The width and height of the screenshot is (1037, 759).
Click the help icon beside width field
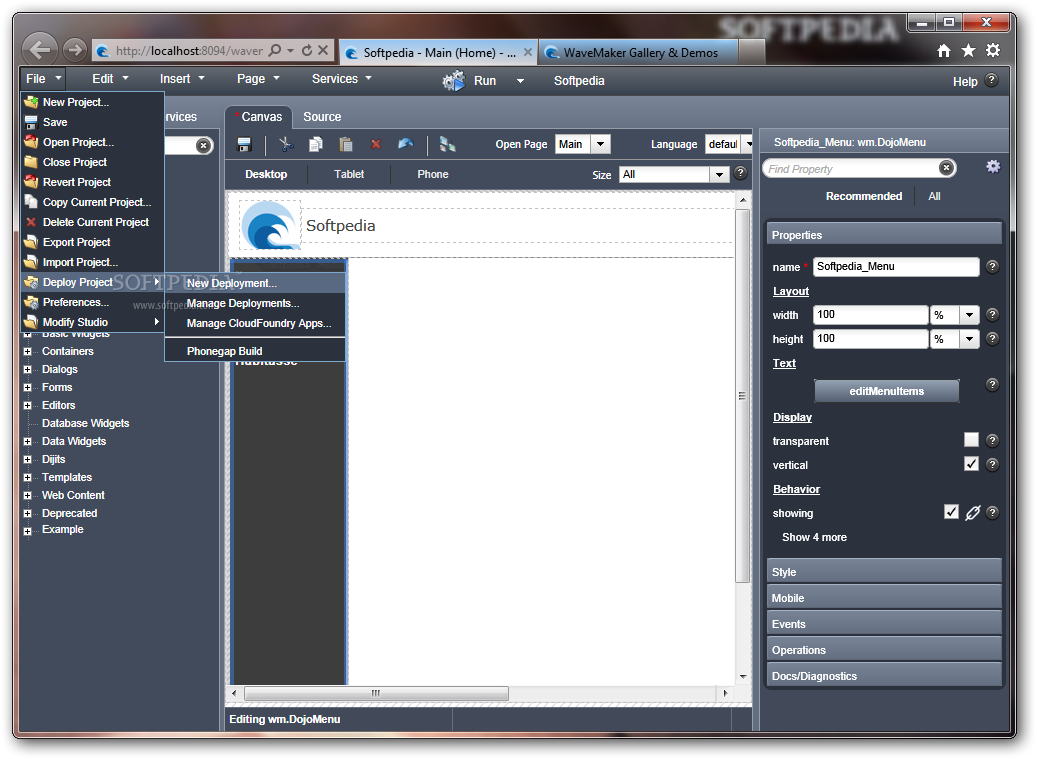pos(992,315)
